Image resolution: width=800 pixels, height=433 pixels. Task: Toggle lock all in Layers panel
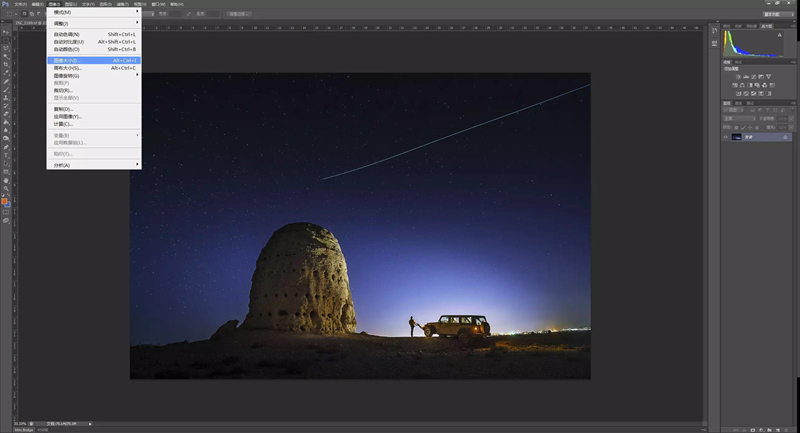click(x=757, y=128)
